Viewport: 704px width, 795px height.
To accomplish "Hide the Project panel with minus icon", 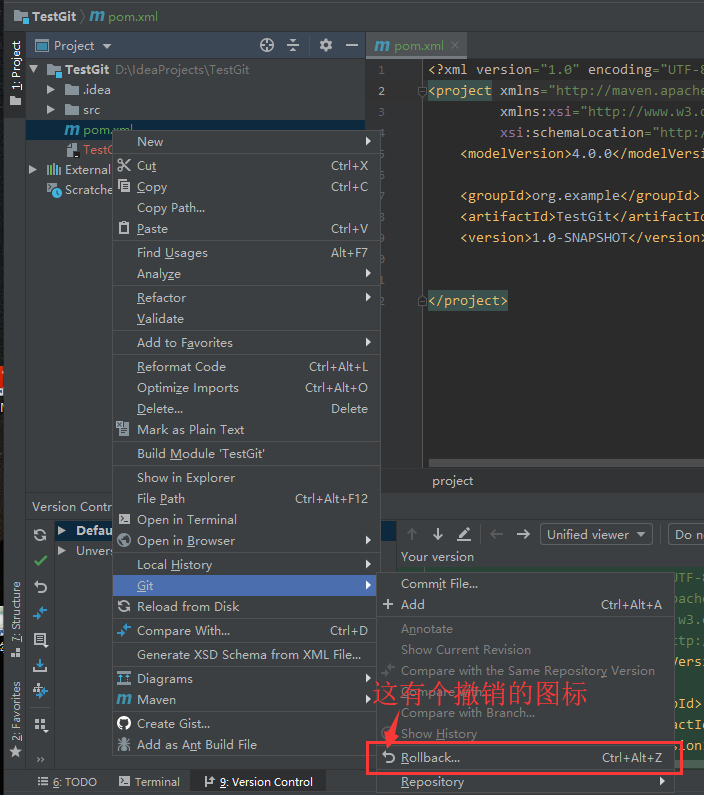I will 352,45.
